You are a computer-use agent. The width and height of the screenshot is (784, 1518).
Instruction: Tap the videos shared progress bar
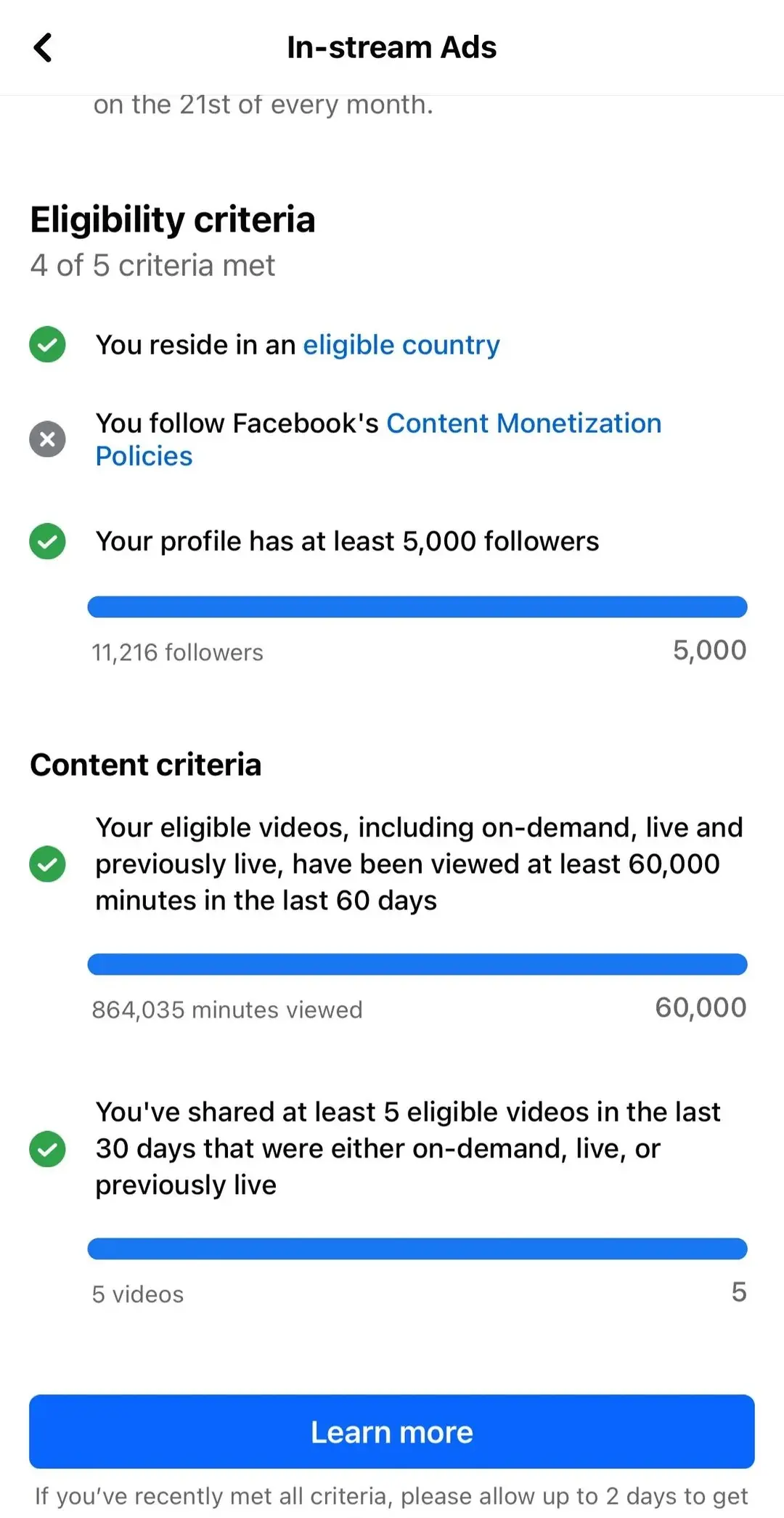(x=417, y=1249)
